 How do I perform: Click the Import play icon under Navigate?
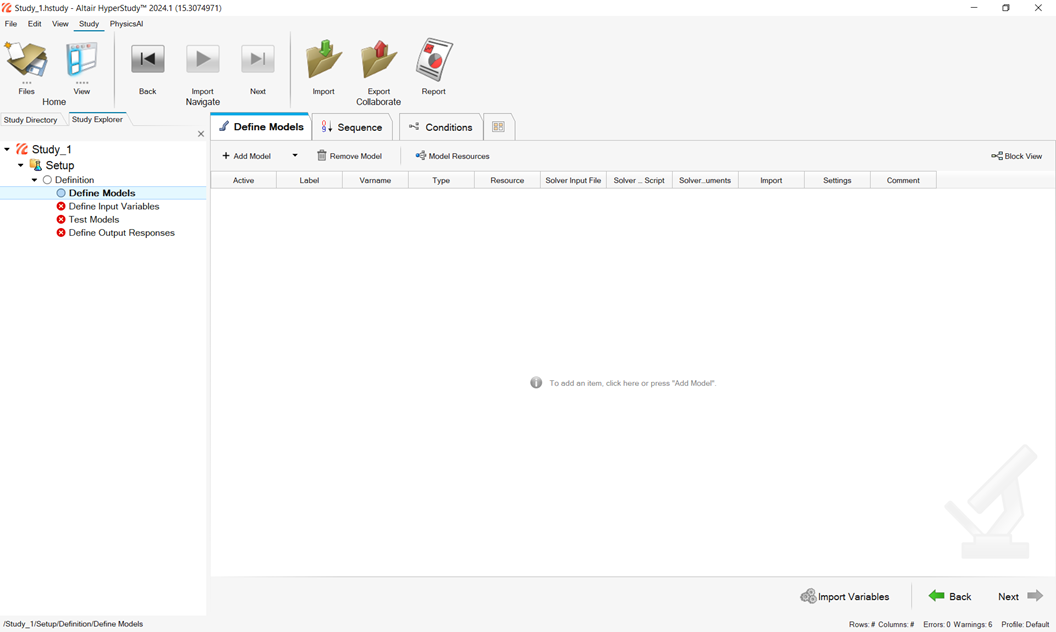click(x=203, y=59)
